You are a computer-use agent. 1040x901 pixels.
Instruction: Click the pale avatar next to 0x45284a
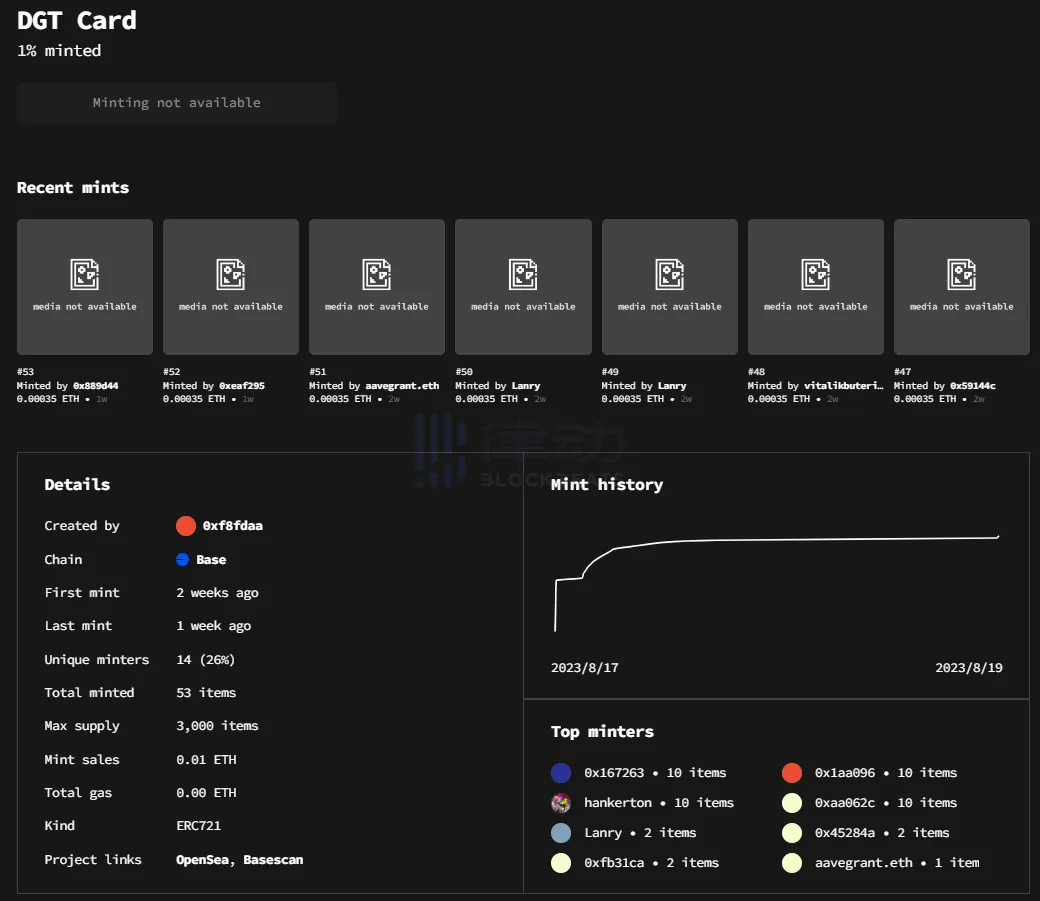(x=792, y=833)
